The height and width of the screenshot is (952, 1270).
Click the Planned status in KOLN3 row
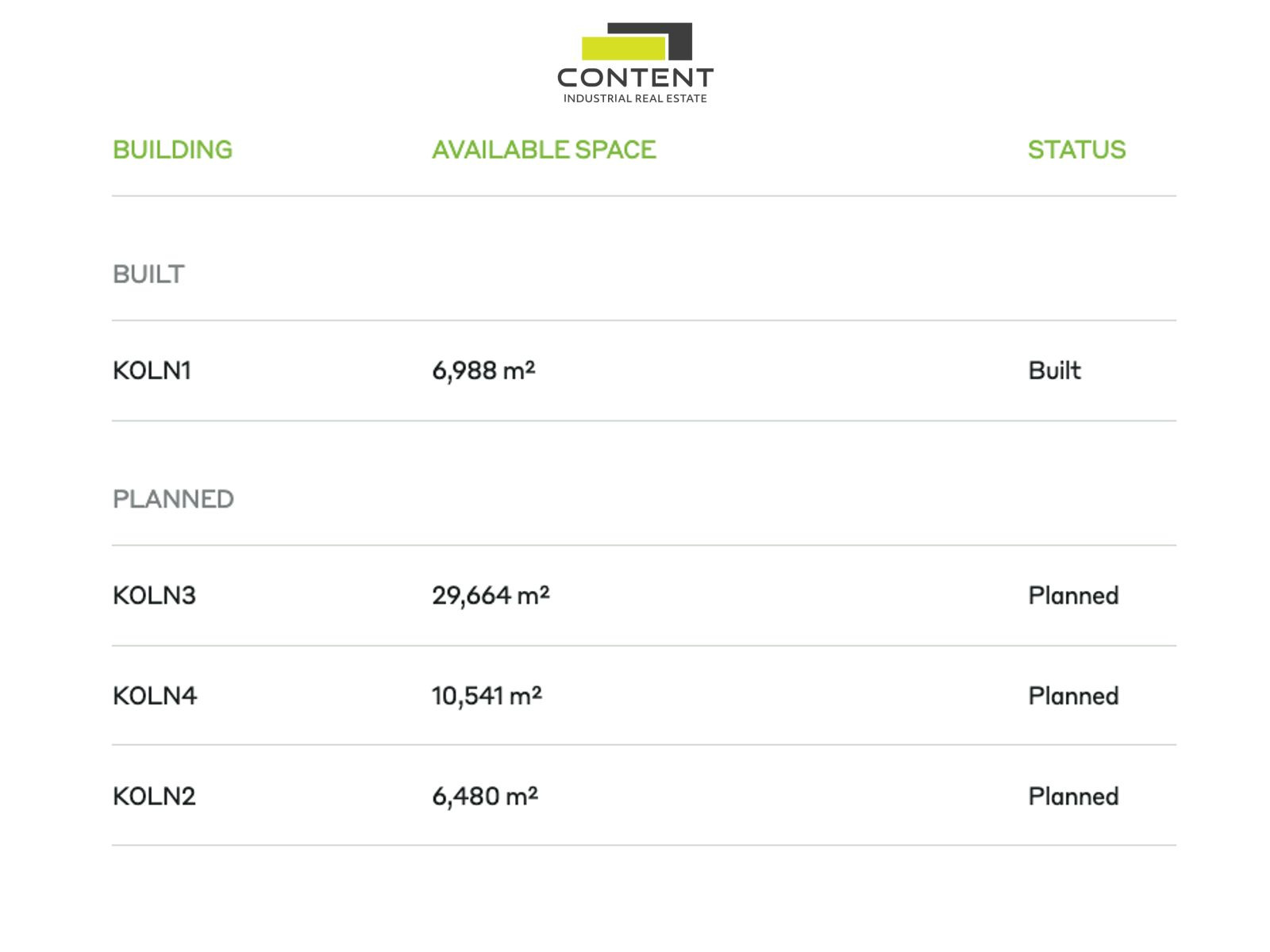tap(1073, 596)
